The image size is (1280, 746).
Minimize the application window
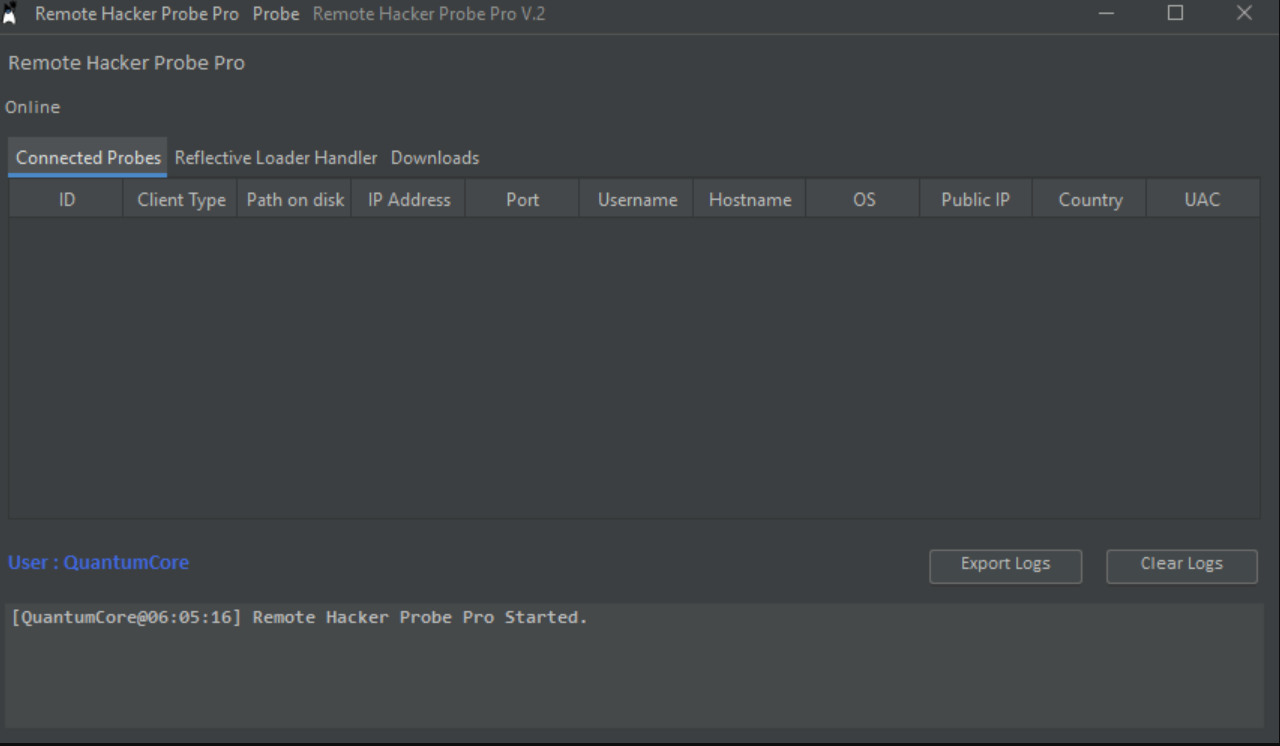(x=1107, y=14)
